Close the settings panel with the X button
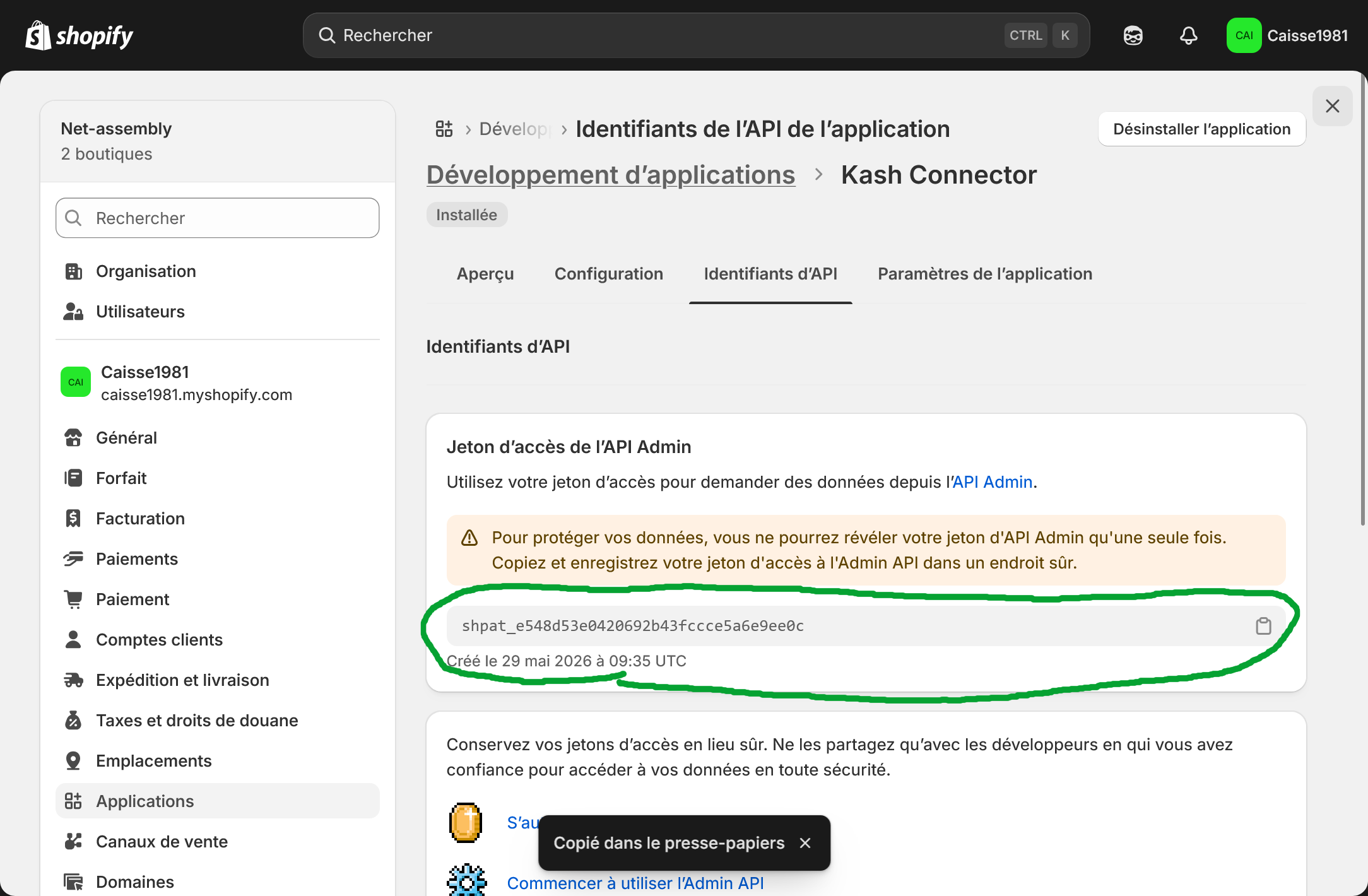This screenshot has width=1368, height=896. [x=1332, y=106]
